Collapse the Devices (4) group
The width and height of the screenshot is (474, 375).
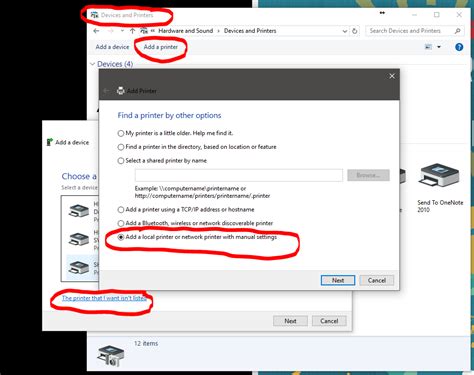click(x=93, y=64)
